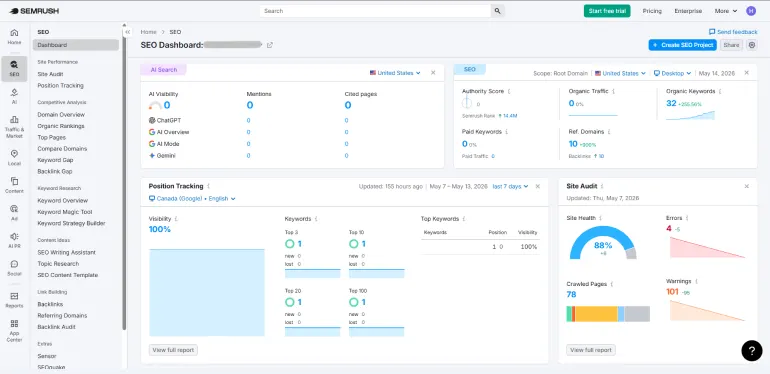Open Position Tracking in the sidebar
Image resolution: width=770 pixels, height=374 pixels.
60,85
